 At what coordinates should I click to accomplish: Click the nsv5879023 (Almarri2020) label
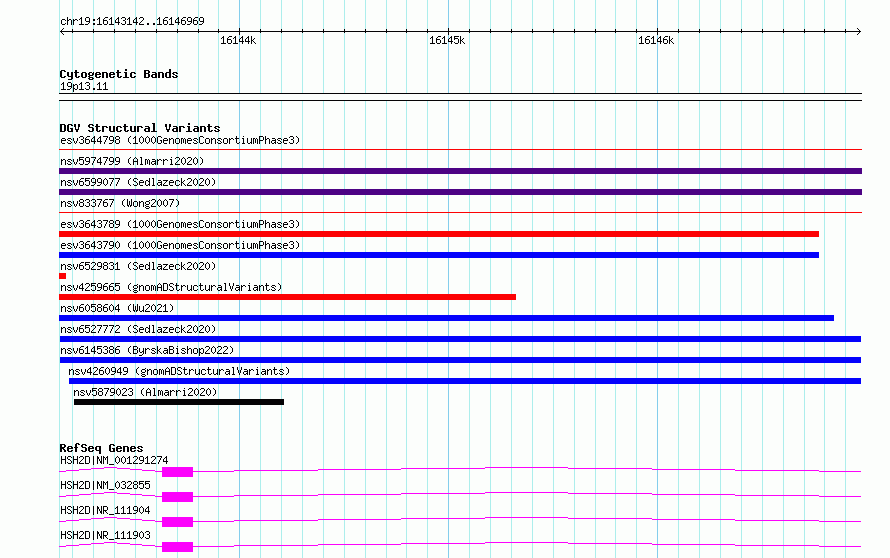pyautogui.click(x=145, y=392)
